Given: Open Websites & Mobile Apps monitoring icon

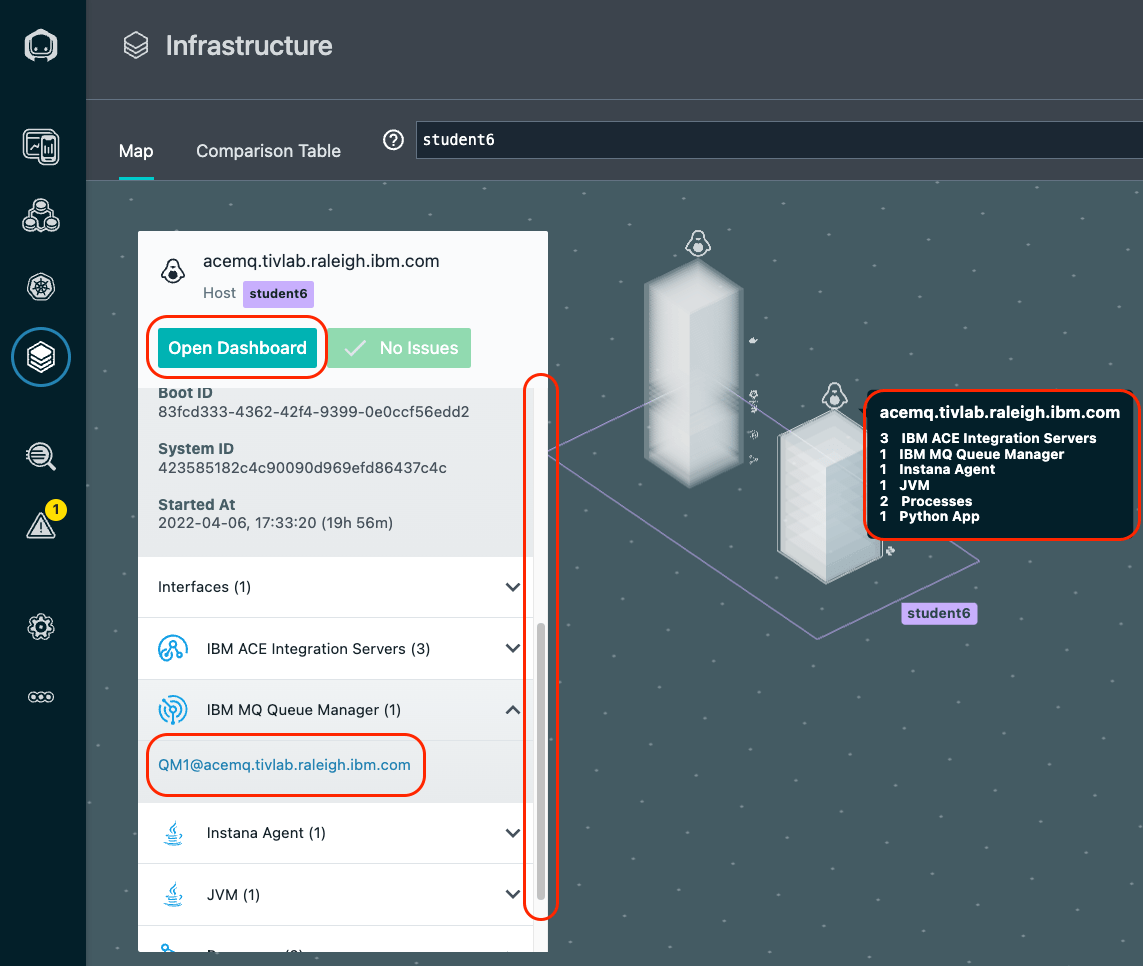Looking at the screenshot, I should 41,147.
